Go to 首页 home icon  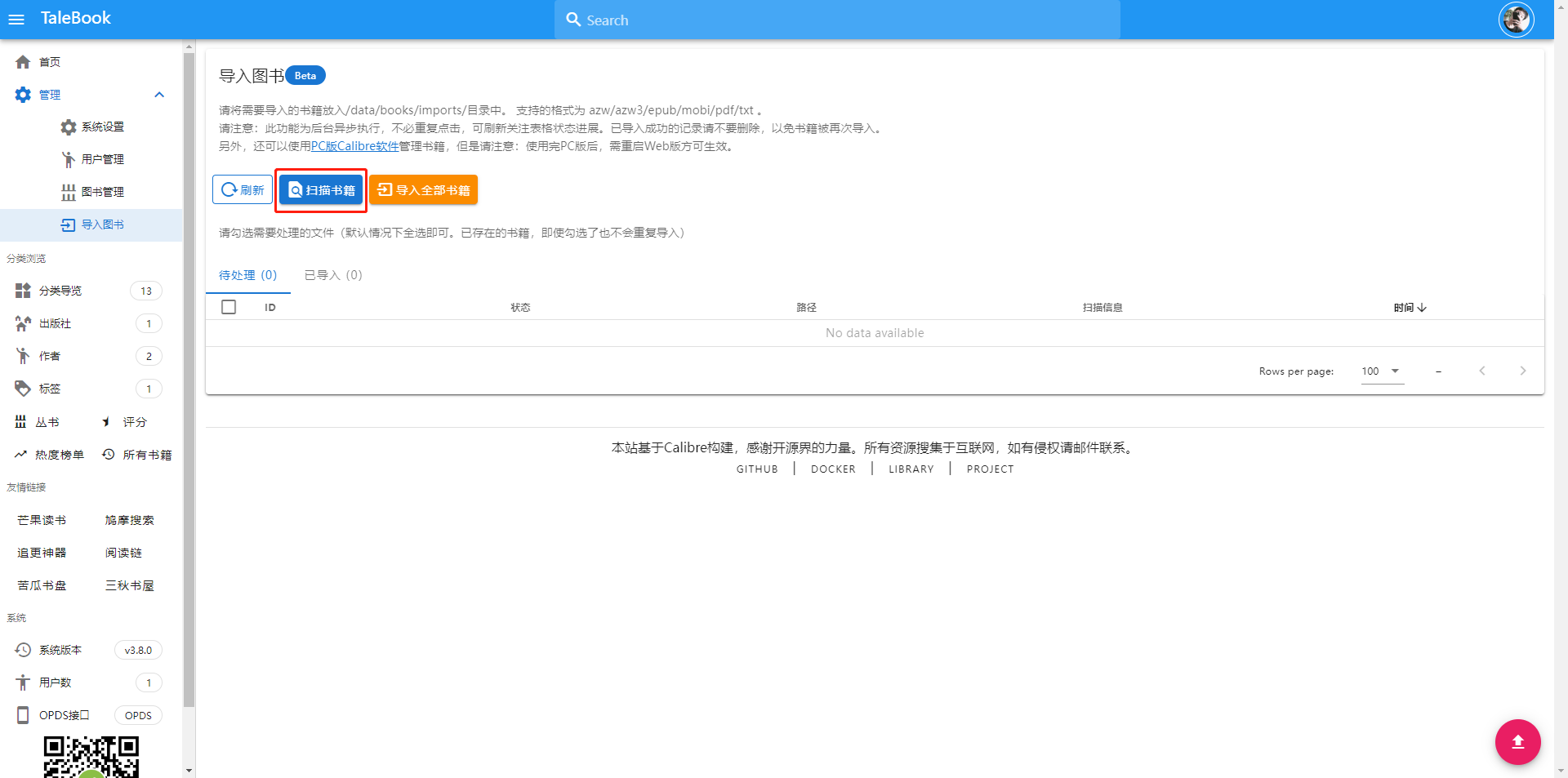coord(23,62)
